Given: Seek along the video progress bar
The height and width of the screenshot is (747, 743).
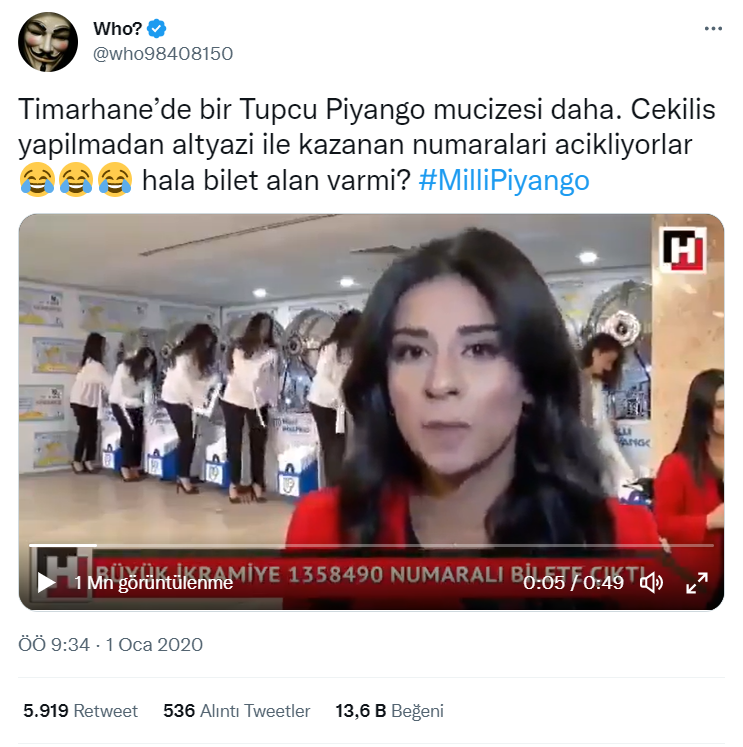Looking at the screenshot, I should (371, 545).
